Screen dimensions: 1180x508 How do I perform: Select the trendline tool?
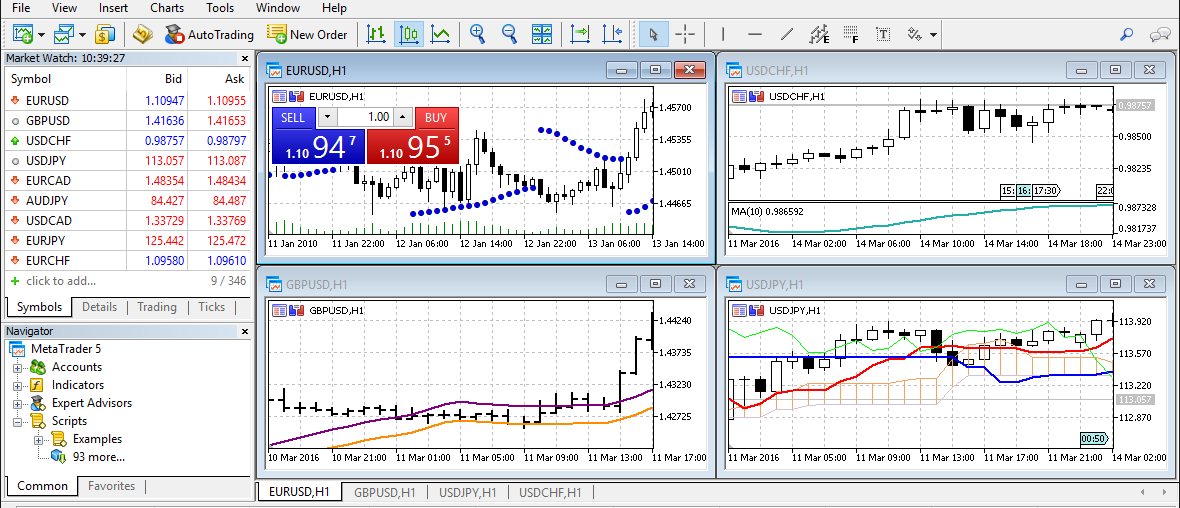[786, 34]
